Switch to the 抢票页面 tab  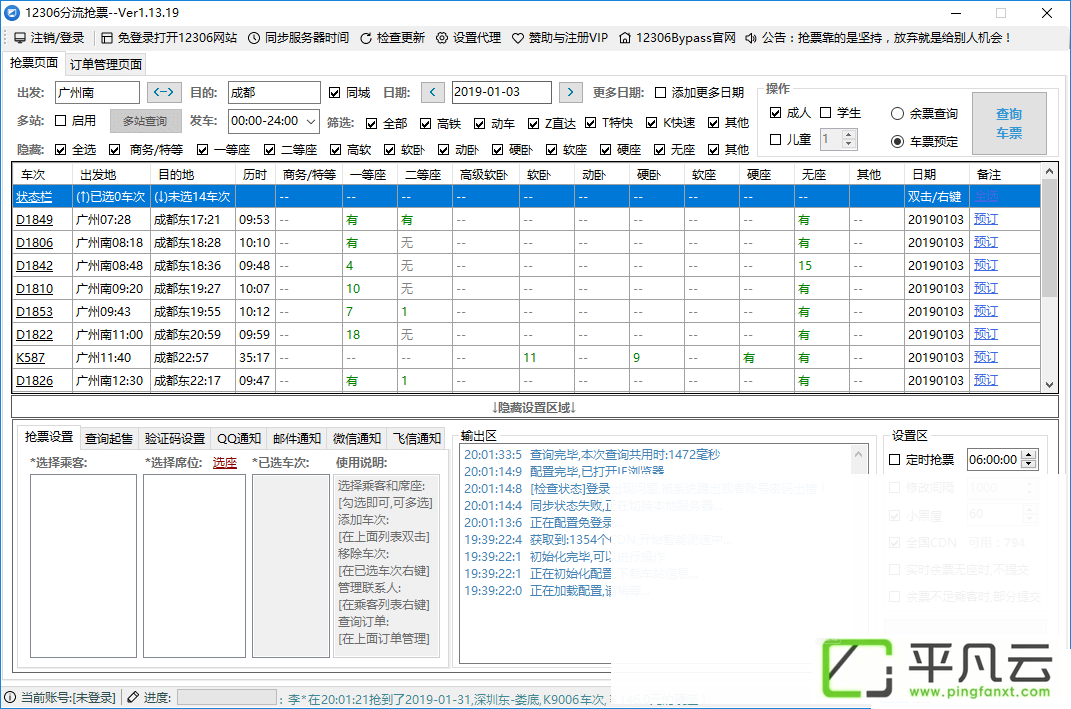point(33,63)
